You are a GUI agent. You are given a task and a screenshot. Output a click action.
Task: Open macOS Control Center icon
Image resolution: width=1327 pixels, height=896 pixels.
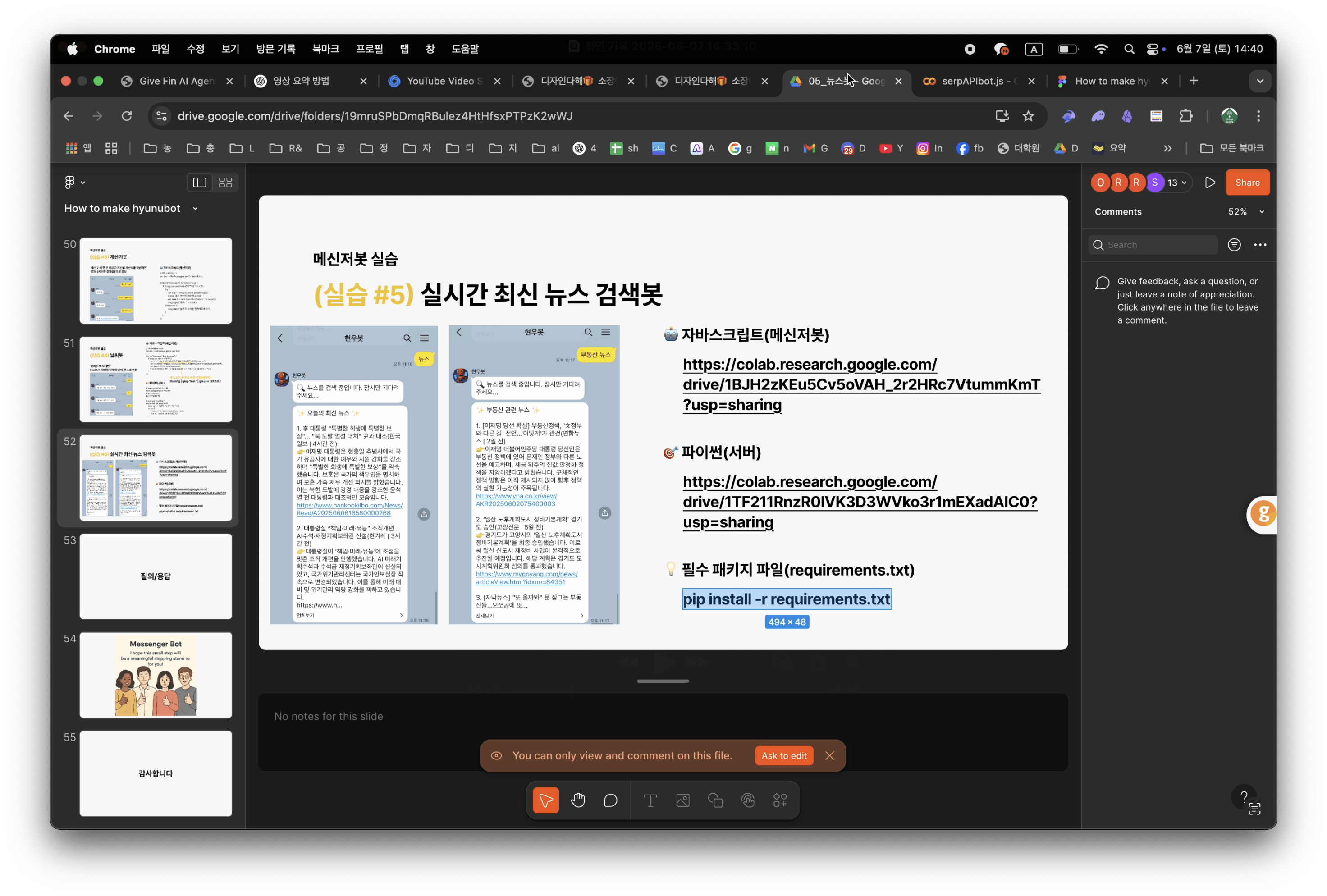pyautogui.click(x=1152, y=49)
